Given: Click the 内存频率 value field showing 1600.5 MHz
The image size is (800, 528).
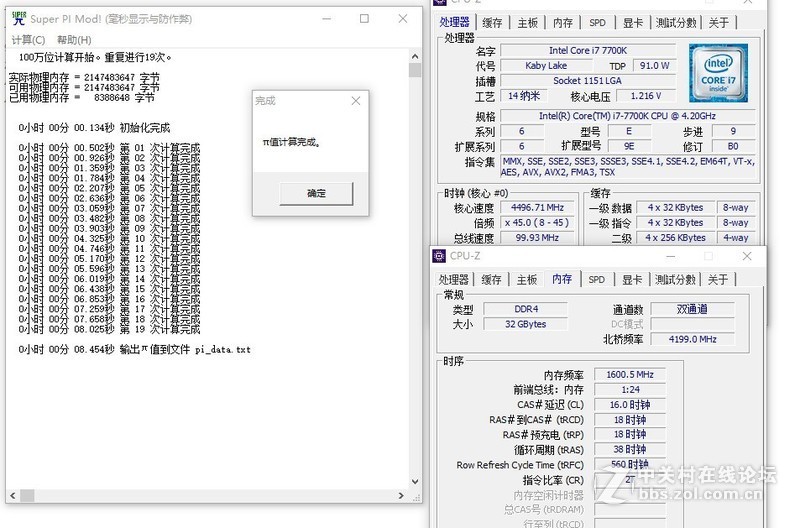Looking at the screenshot, I should click(x=629, y=375).
